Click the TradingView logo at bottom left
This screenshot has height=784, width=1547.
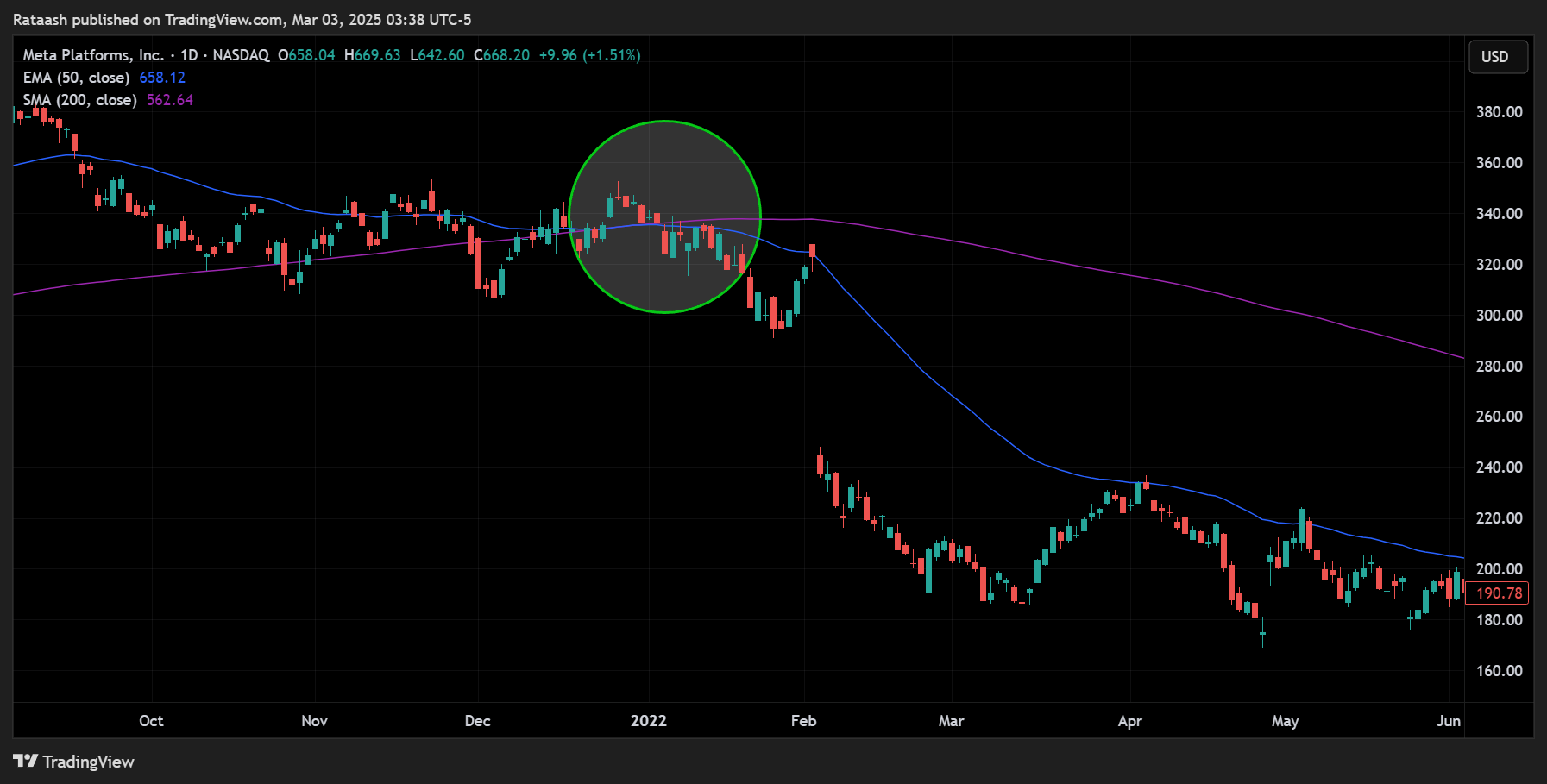74,762
